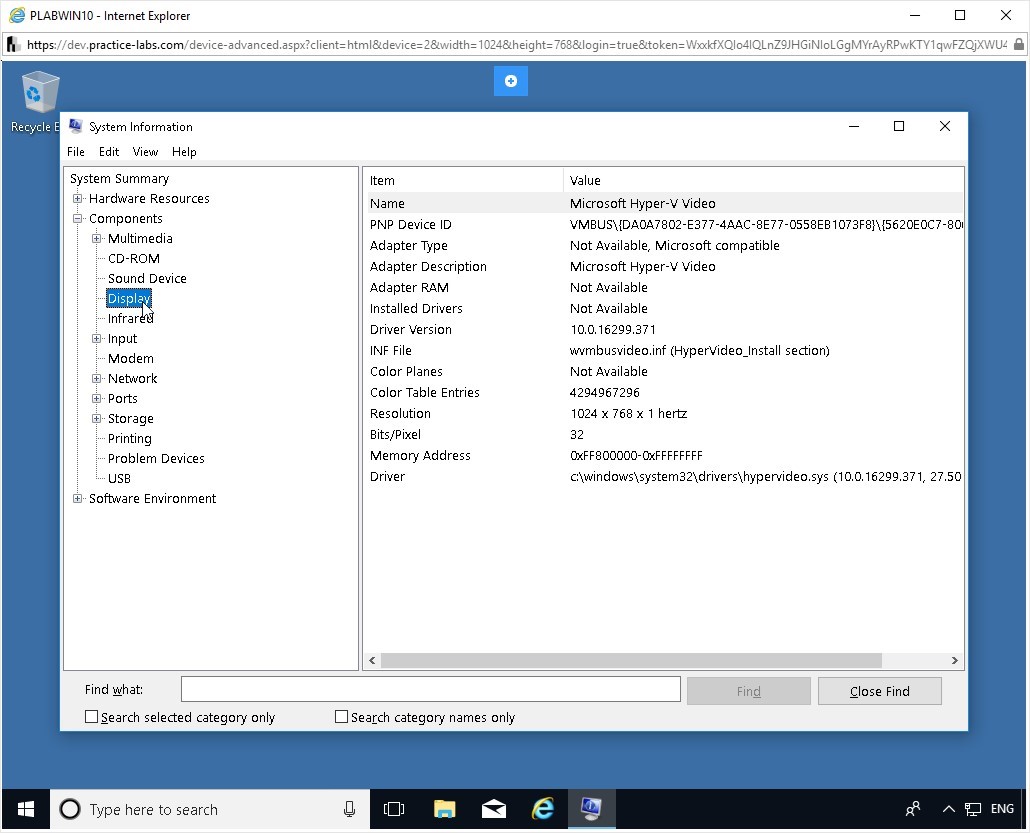Expand the Software Environment node
This screenshot has height=833, width=1030.
coord(78,499)
